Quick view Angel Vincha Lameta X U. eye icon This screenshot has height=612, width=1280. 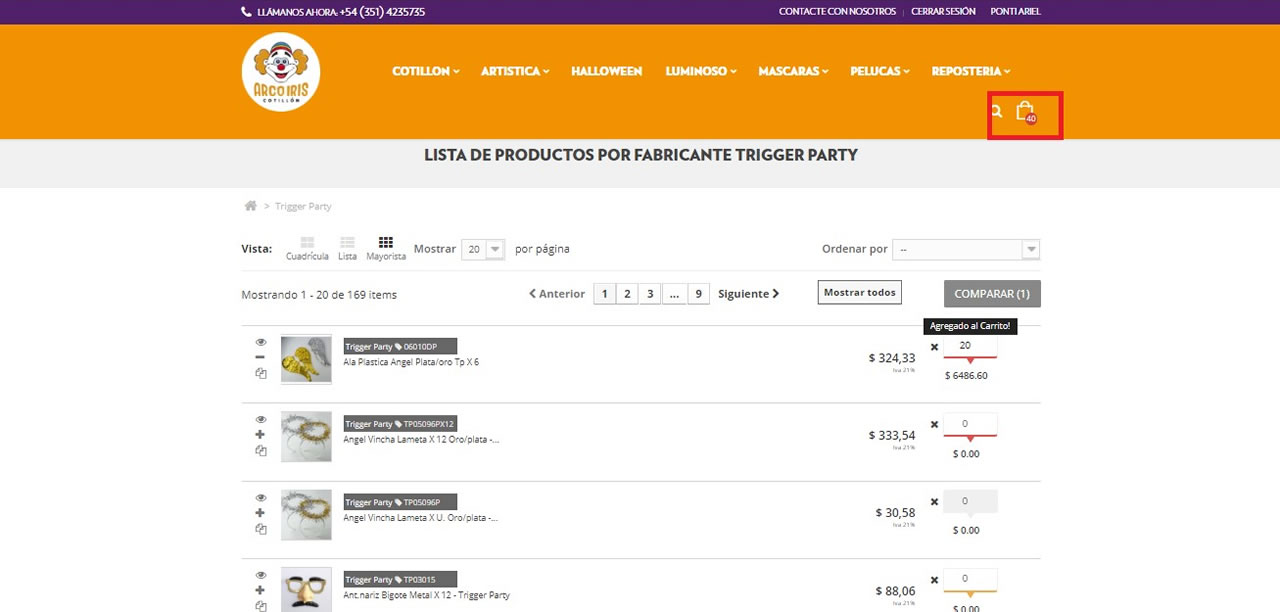[x=261, y=498]
